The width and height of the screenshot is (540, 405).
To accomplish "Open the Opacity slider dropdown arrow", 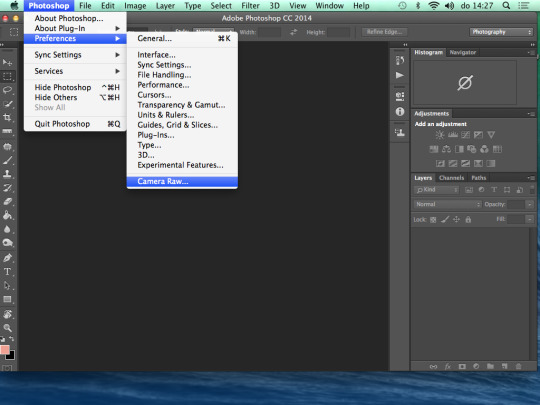I will [530, 204].
